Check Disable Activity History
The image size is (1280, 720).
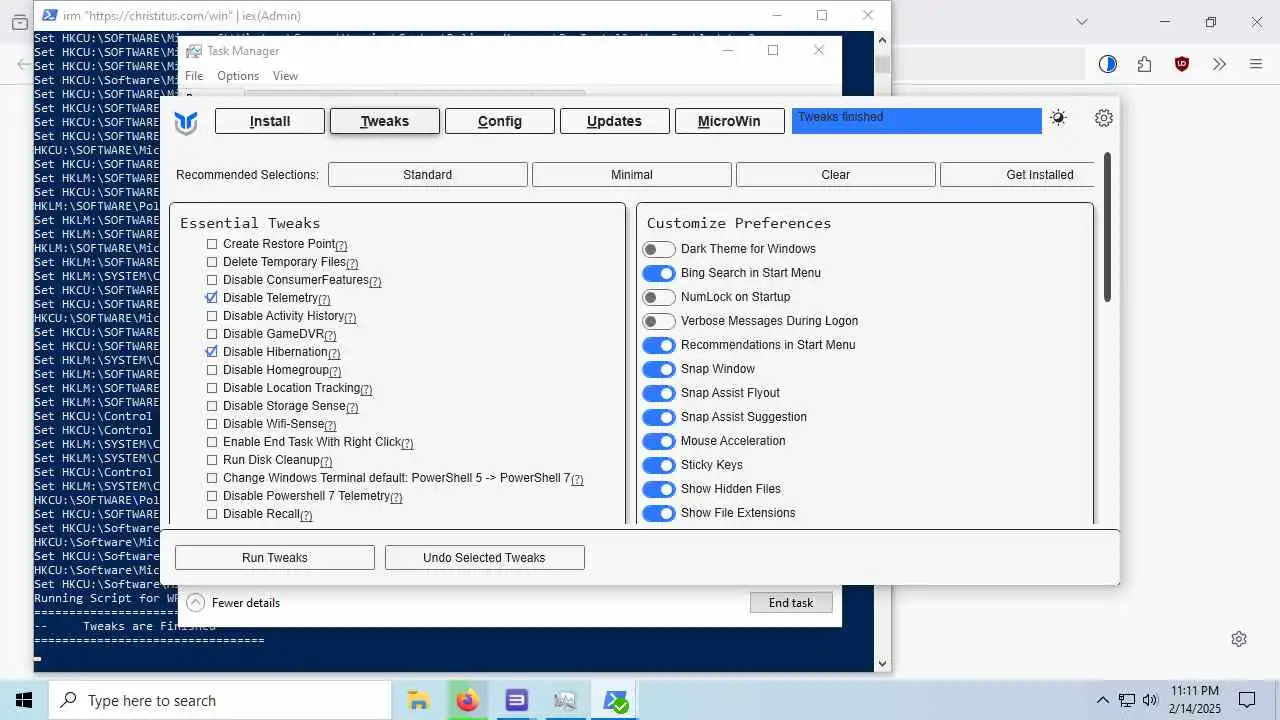[212, 316]
